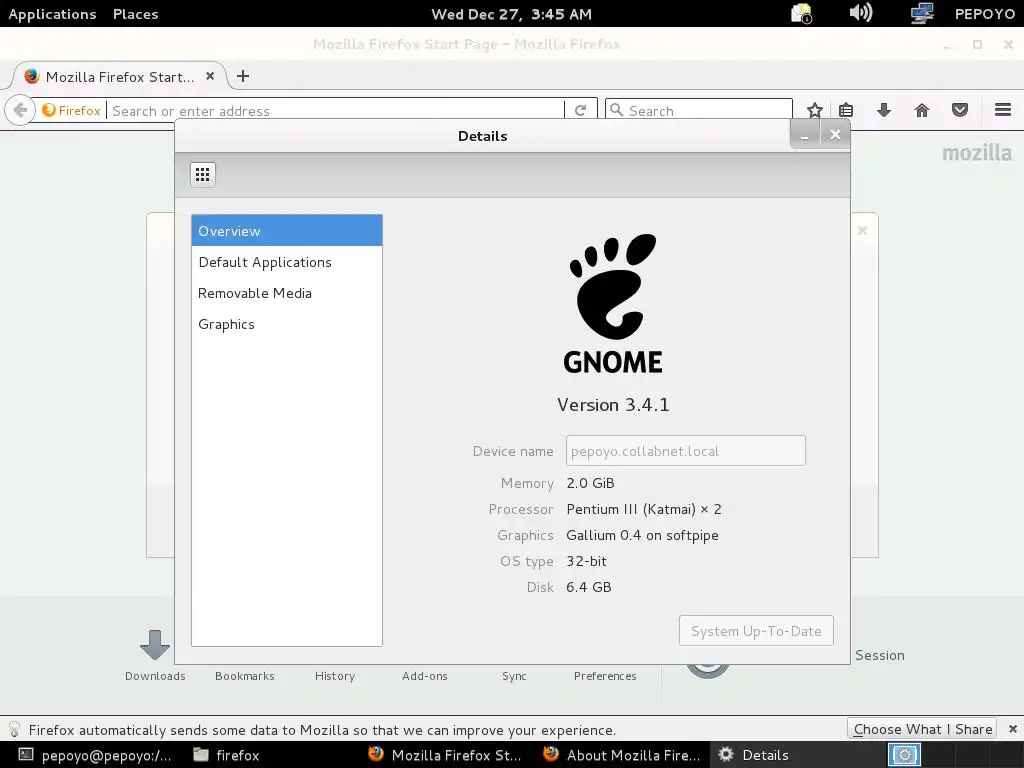Bookmark this page with the star icon
The height and width of the screenshot is (768, 1024).
[x=814, y=110]
